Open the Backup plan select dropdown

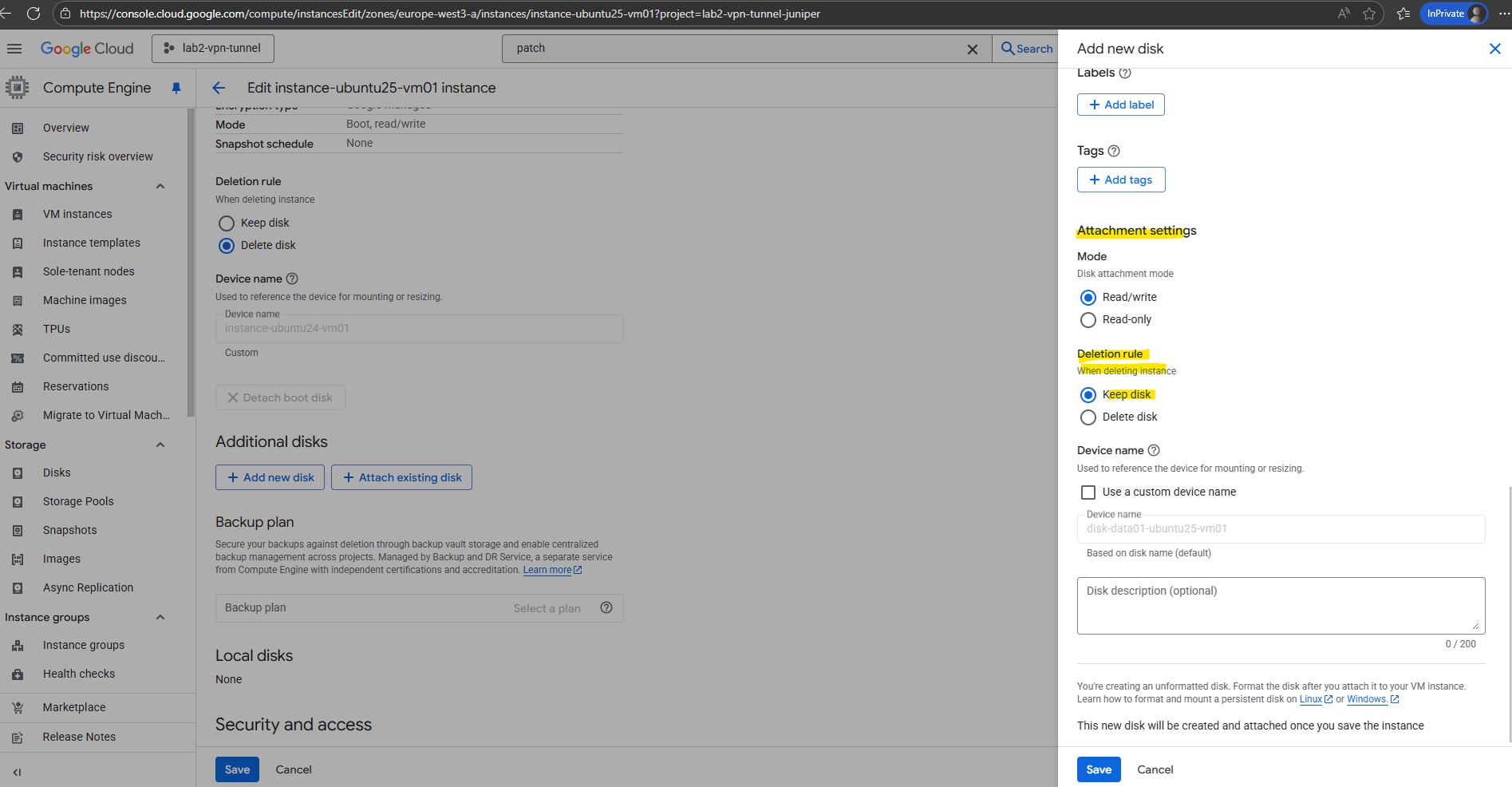[x=420, y=607]
